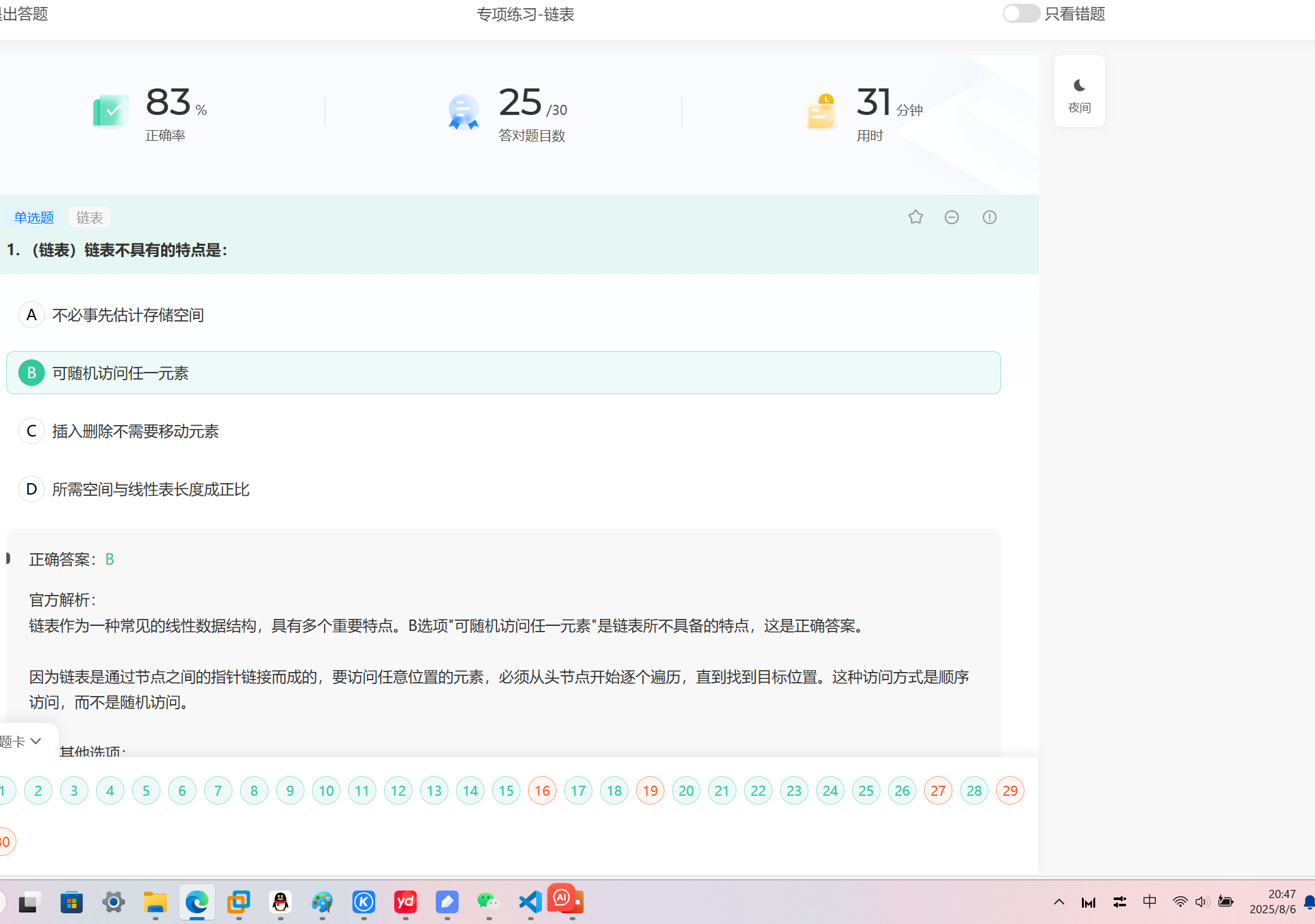
Task: Jump to question 10
Action: tap(326, 791)
